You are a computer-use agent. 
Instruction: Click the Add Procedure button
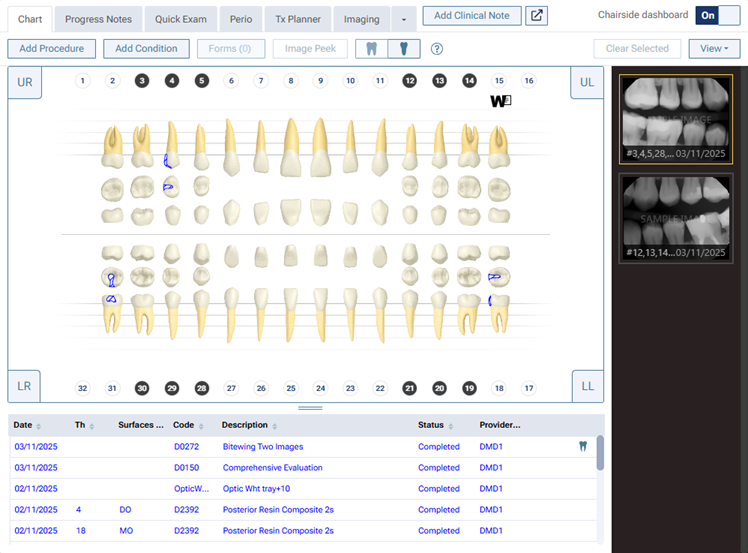[x=51, y=49]
